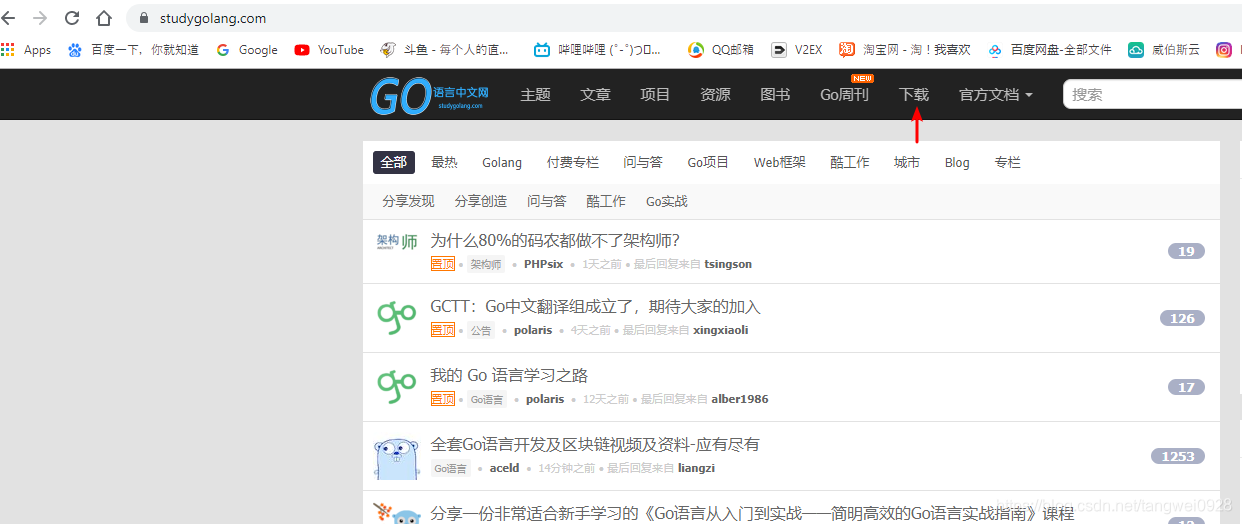Select the 城市 tab
1242x524 pixels.
(x=907, y=162)
